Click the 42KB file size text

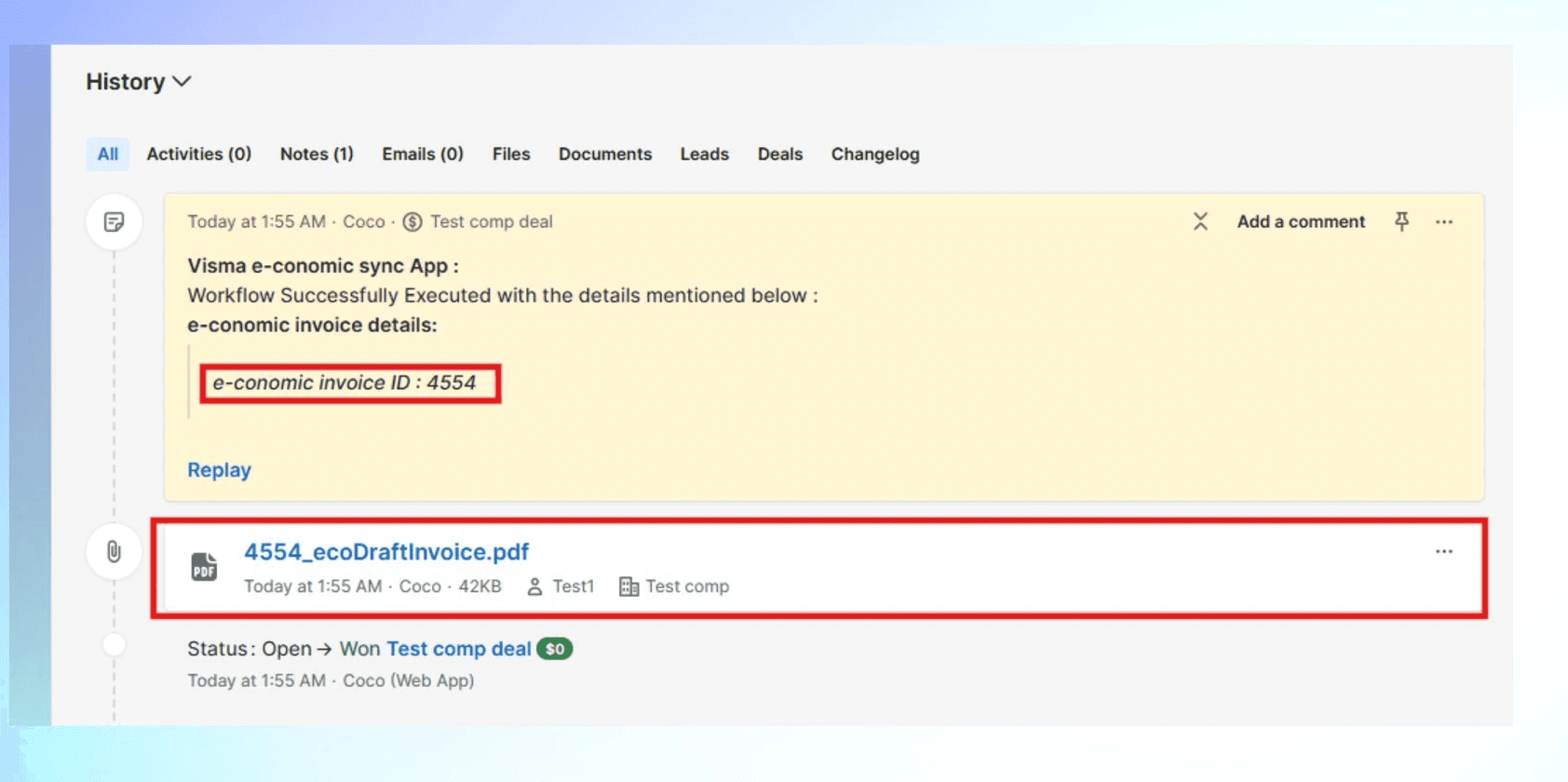[480, 586]
